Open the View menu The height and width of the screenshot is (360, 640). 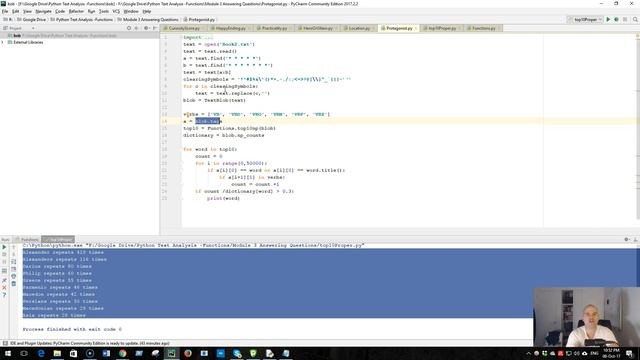coord(27,11)
